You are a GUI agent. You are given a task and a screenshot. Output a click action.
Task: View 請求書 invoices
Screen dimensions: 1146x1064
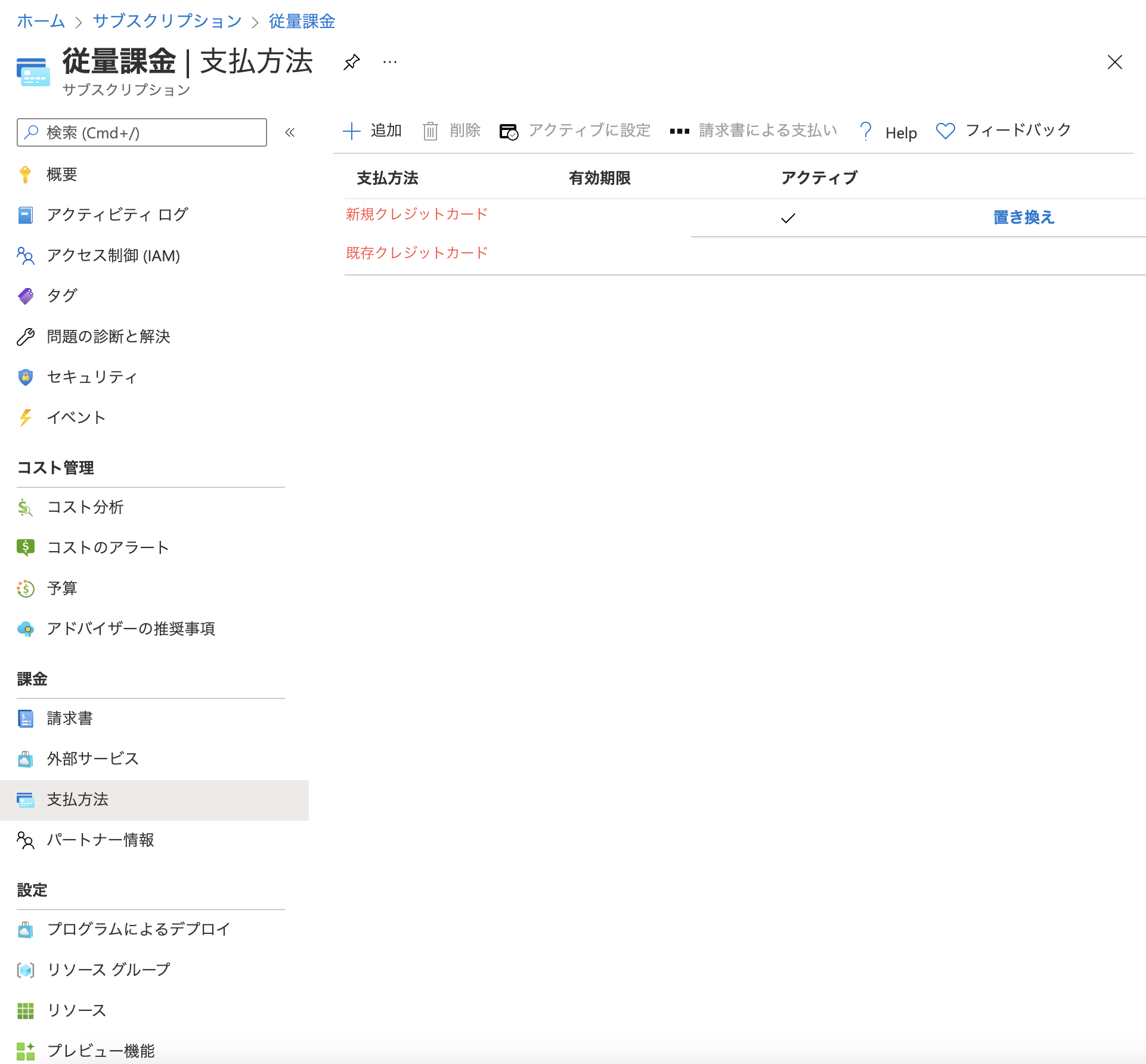[70, 718]
